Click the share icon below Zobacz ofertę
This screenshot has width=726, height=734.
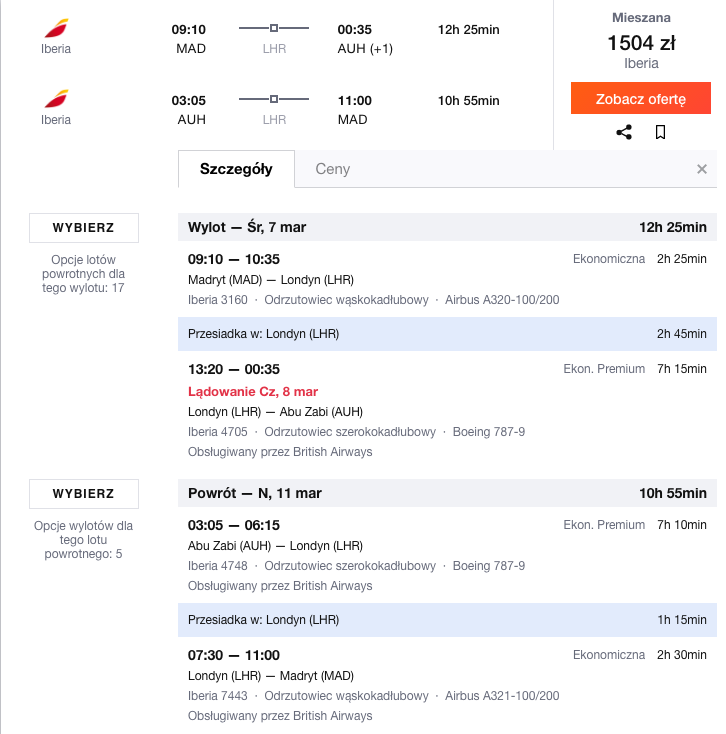(623, 132)
